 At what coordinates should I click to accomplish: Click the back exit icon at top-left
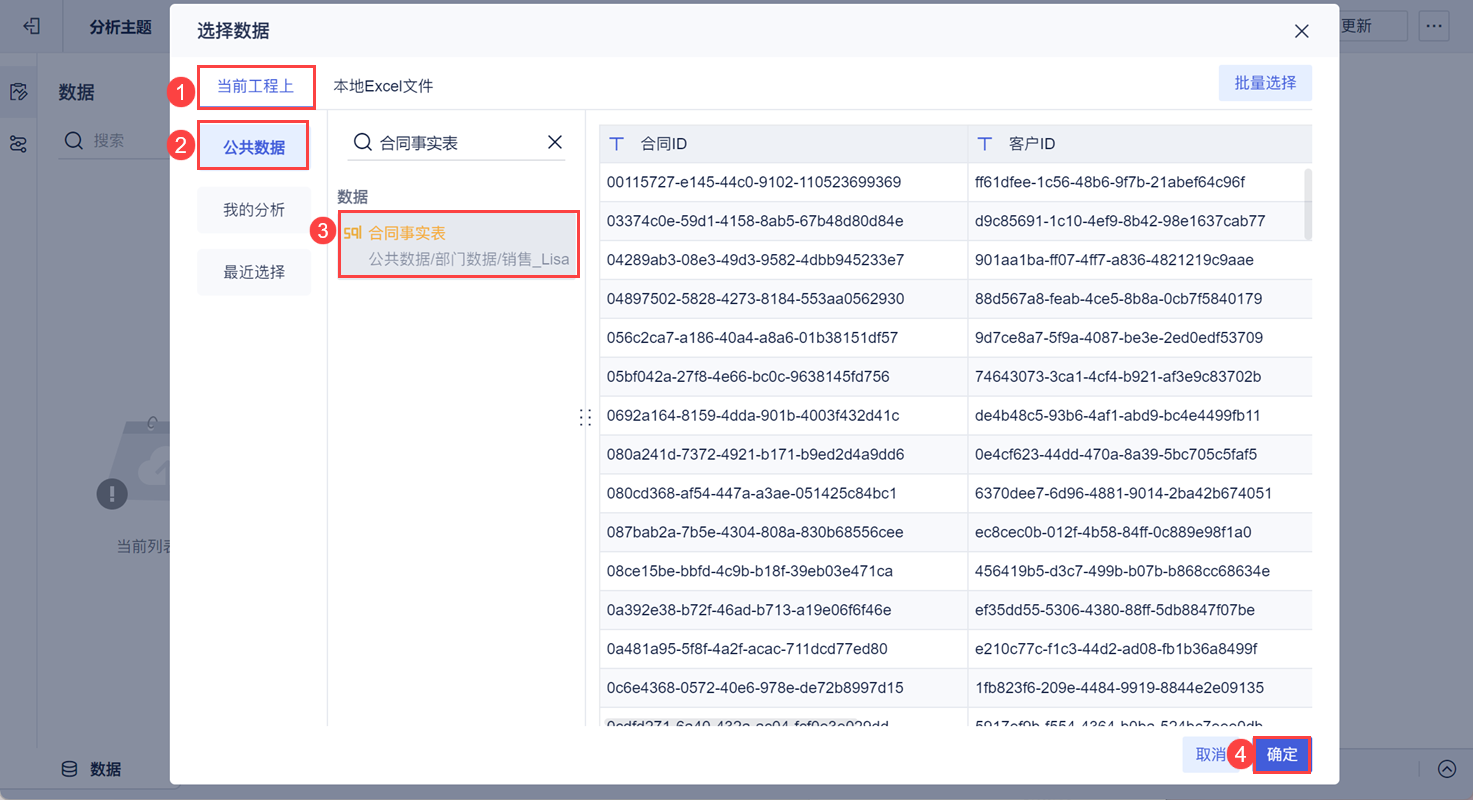[x=32, y=26]
